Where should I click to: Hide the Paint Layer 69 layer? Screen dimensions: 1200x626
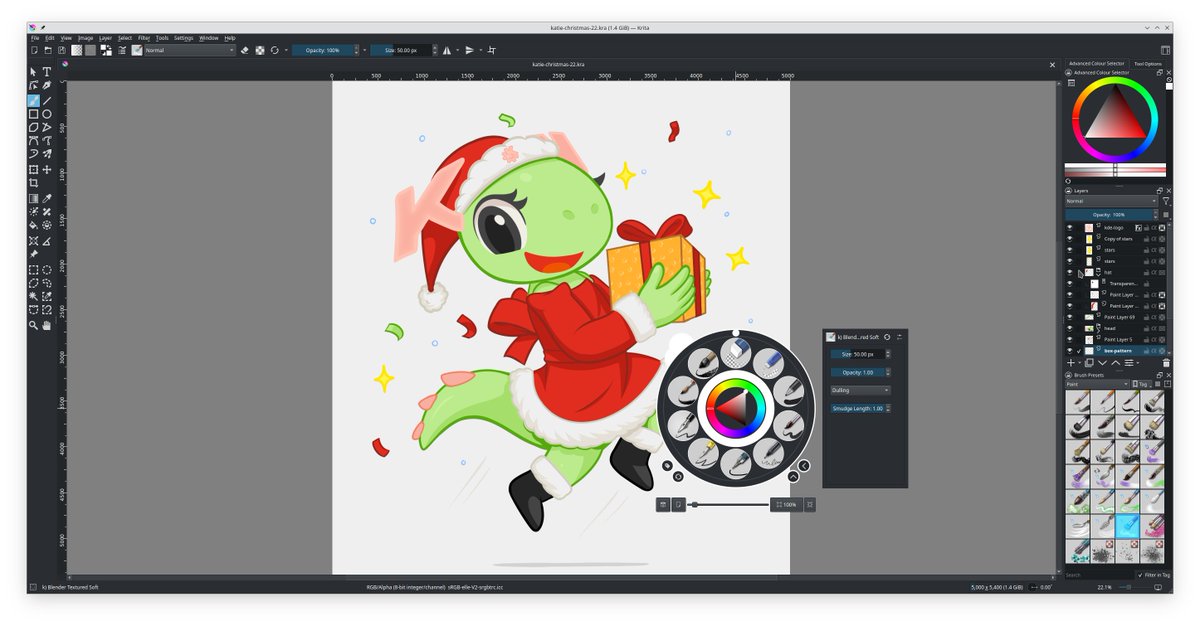click(x=1070, y=317)
